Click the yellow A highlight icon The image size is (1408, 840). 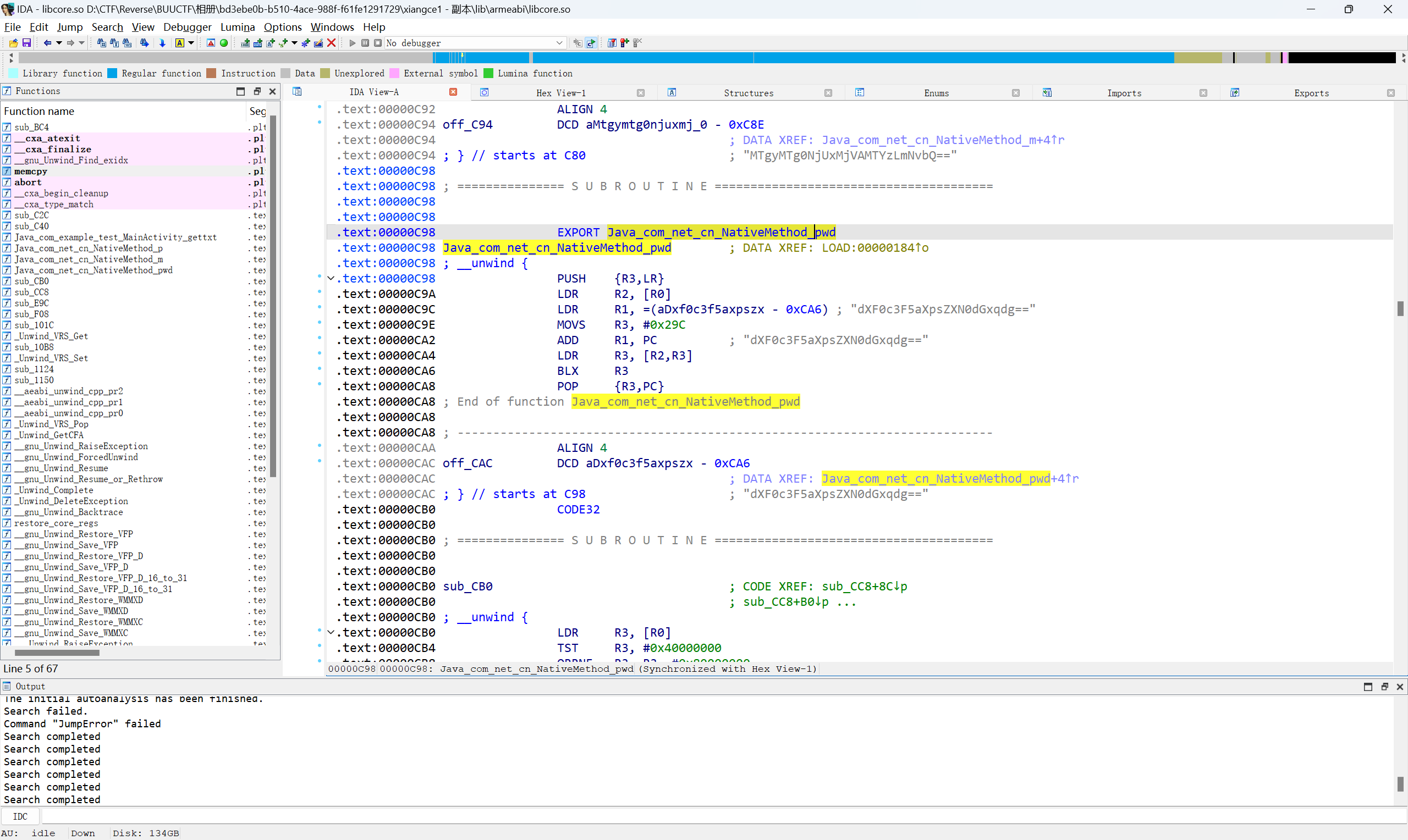pyautogui.click(x=179, y=43)
